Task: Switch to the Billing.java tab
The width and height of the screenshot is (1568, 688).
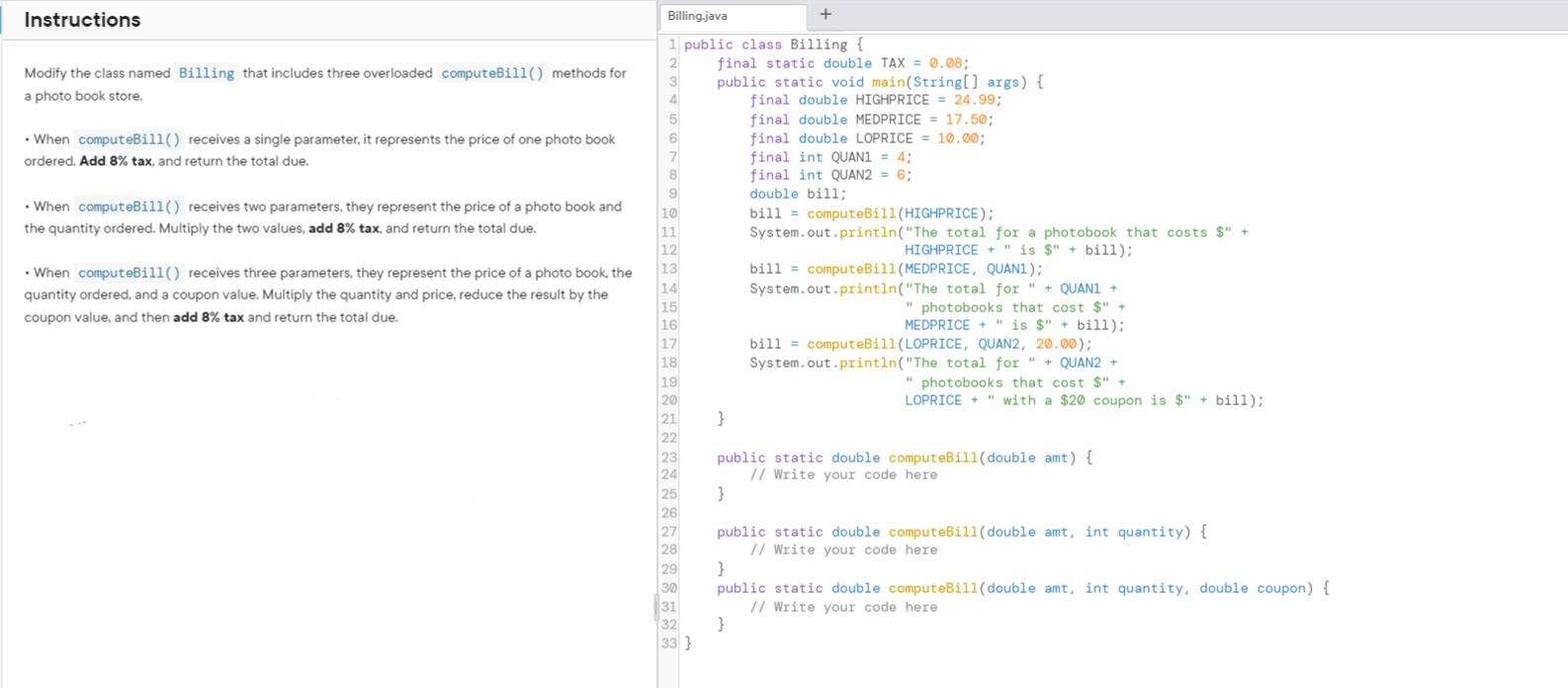Action: pos(733,16)
